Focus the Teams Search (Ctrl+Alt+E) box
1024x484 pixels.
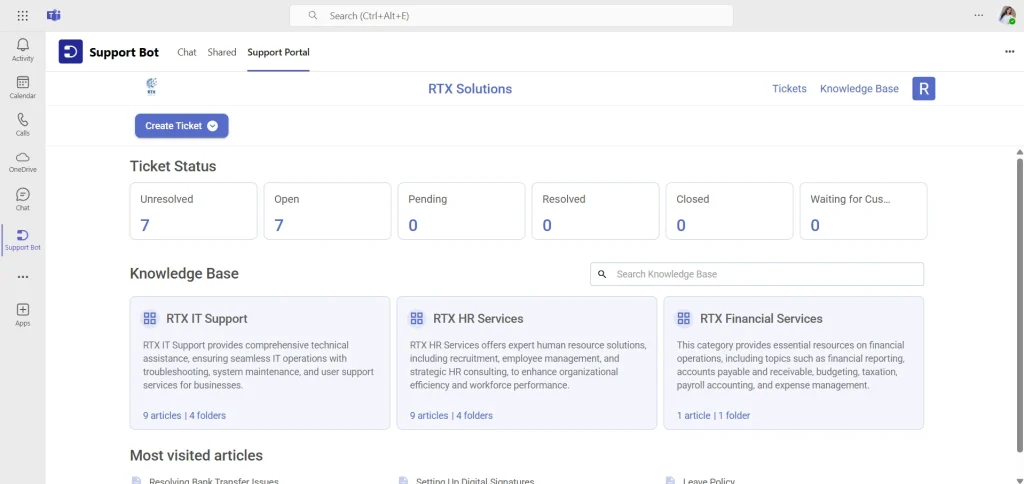coord(511,15)
